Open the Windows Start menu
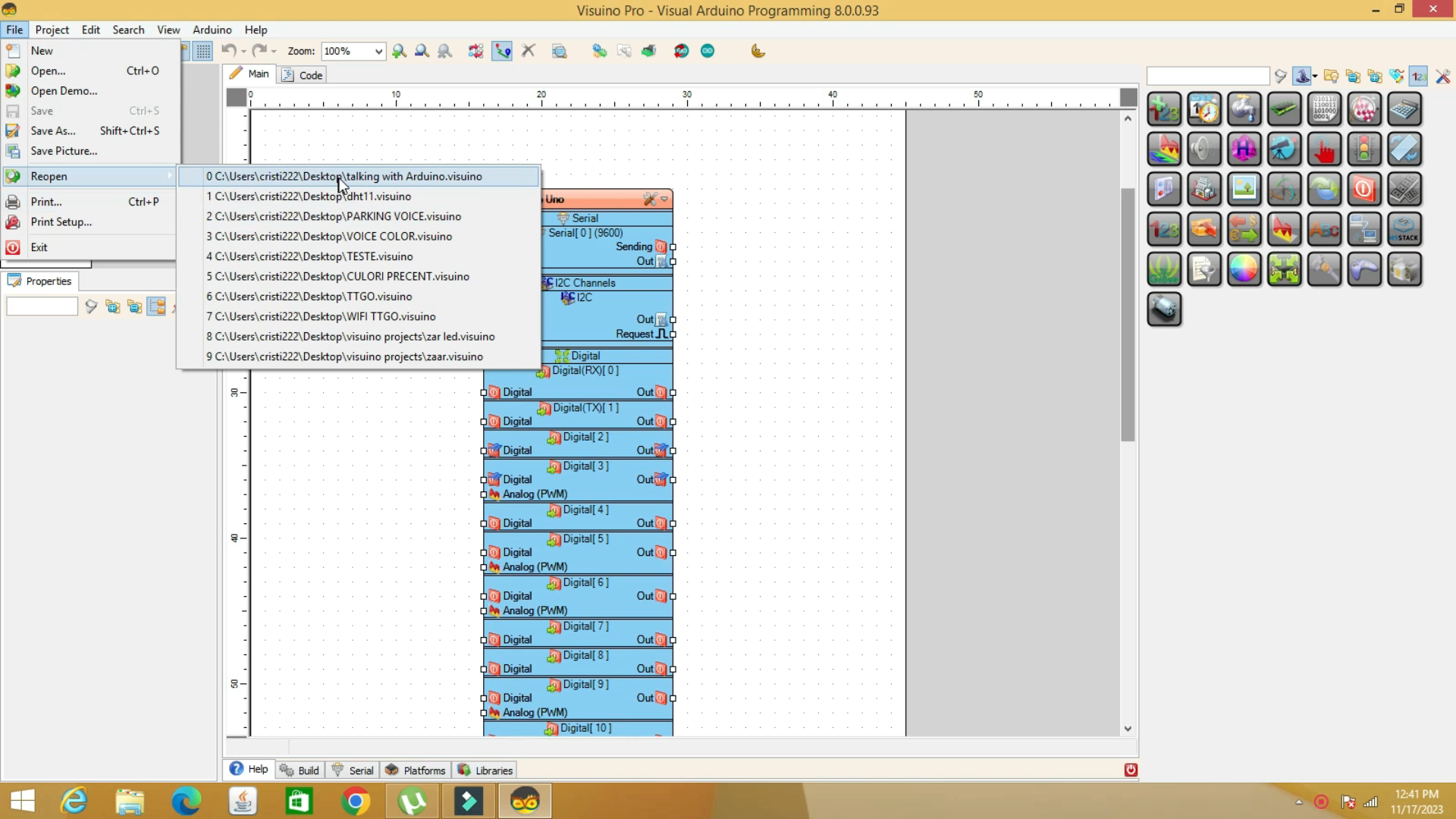Image resolution: width=1456 pixels, height=819 pixels. click(x=22, y=801)
